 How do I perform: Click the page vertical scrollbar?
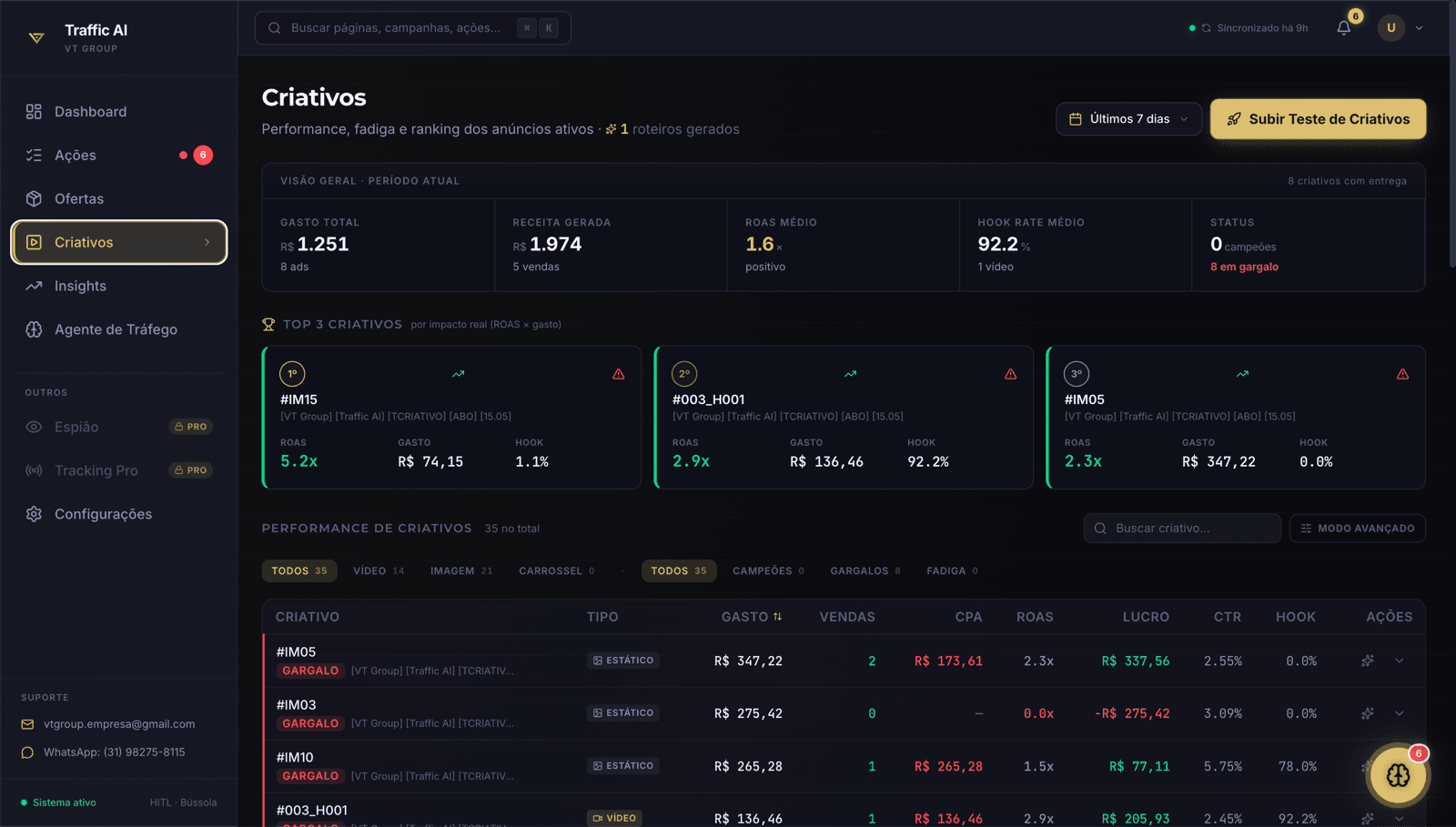pyautogui.click(x=1451, y=136)
